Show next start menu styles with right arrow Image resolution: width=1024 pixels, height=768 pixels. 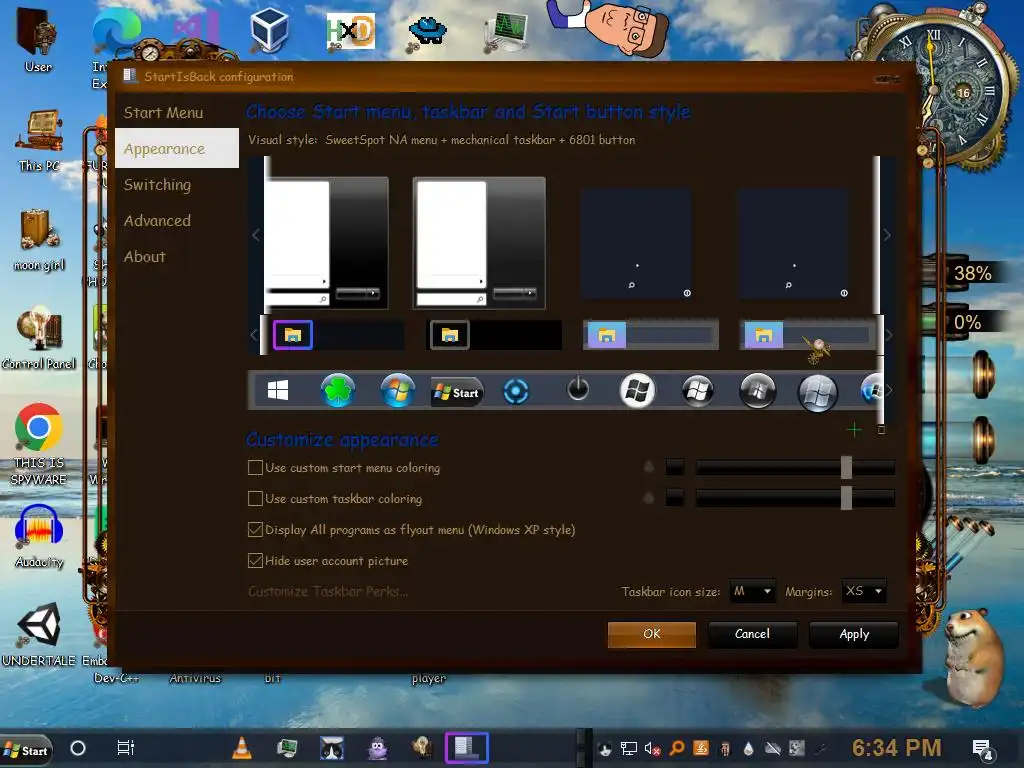click(887, 235)
